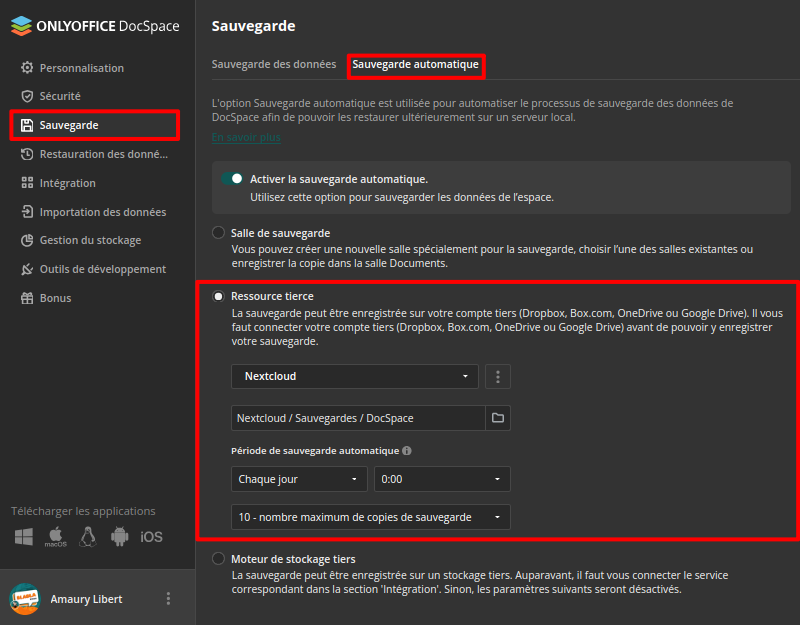
Task: Open the Chaque jour frequency dropdown
Action: tap(298, 479)
